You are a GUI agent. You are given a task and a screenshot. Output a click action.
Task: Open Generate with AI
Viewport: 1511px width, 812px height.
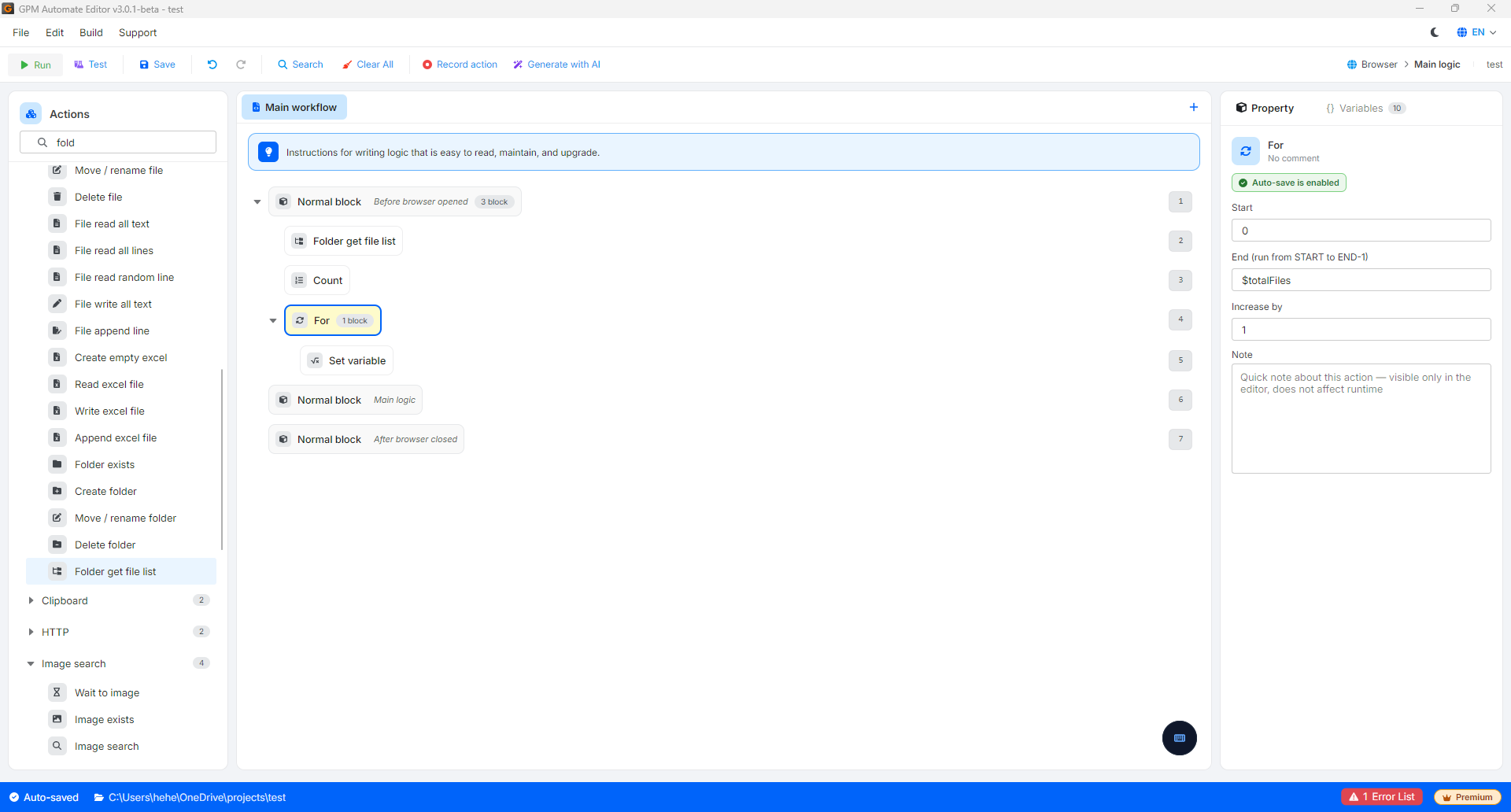tap(556, 65)
